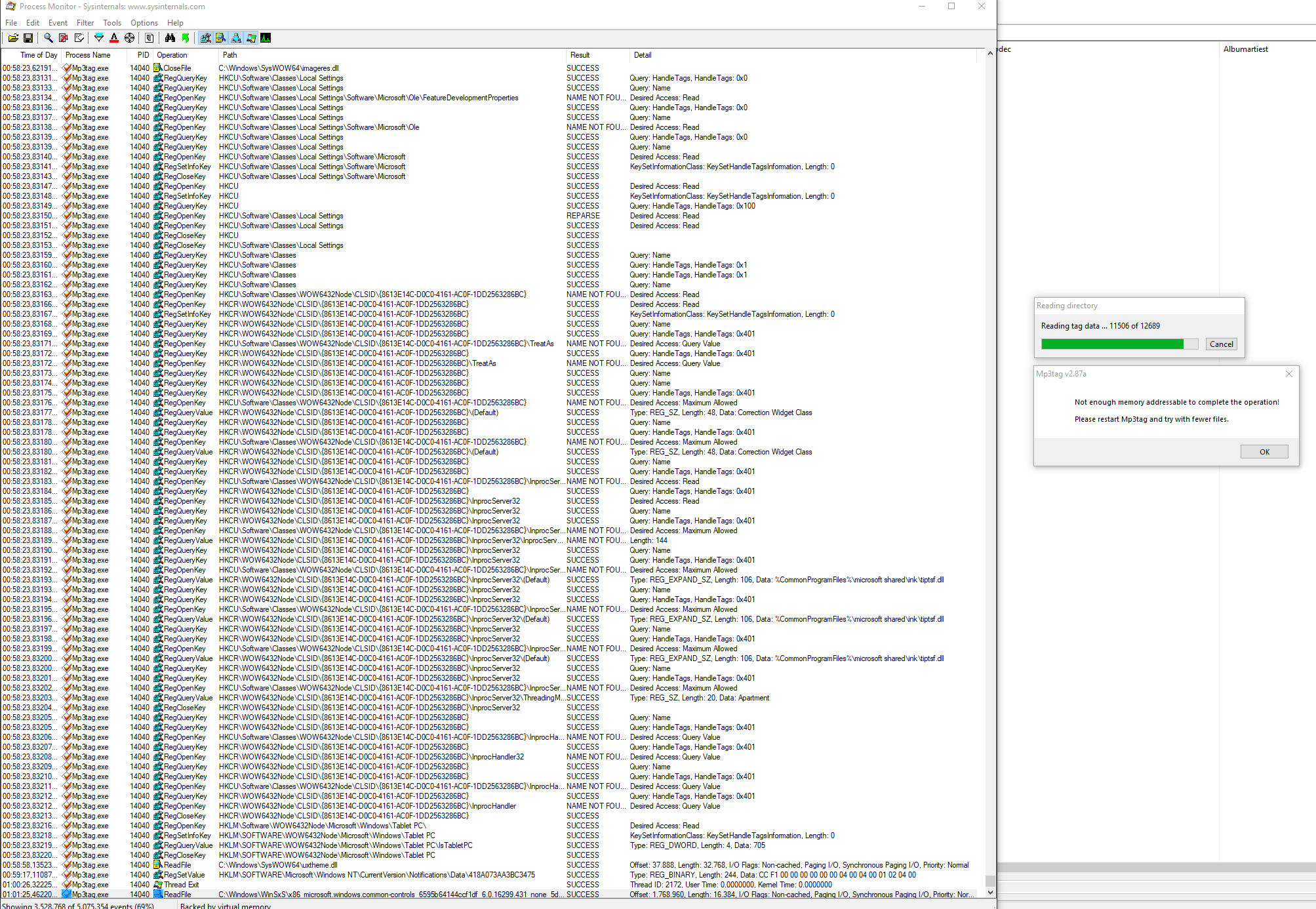Open the Highlight red A icon
The height and width of the screenshot is (909, 1316).
click(x=114, y=38)
